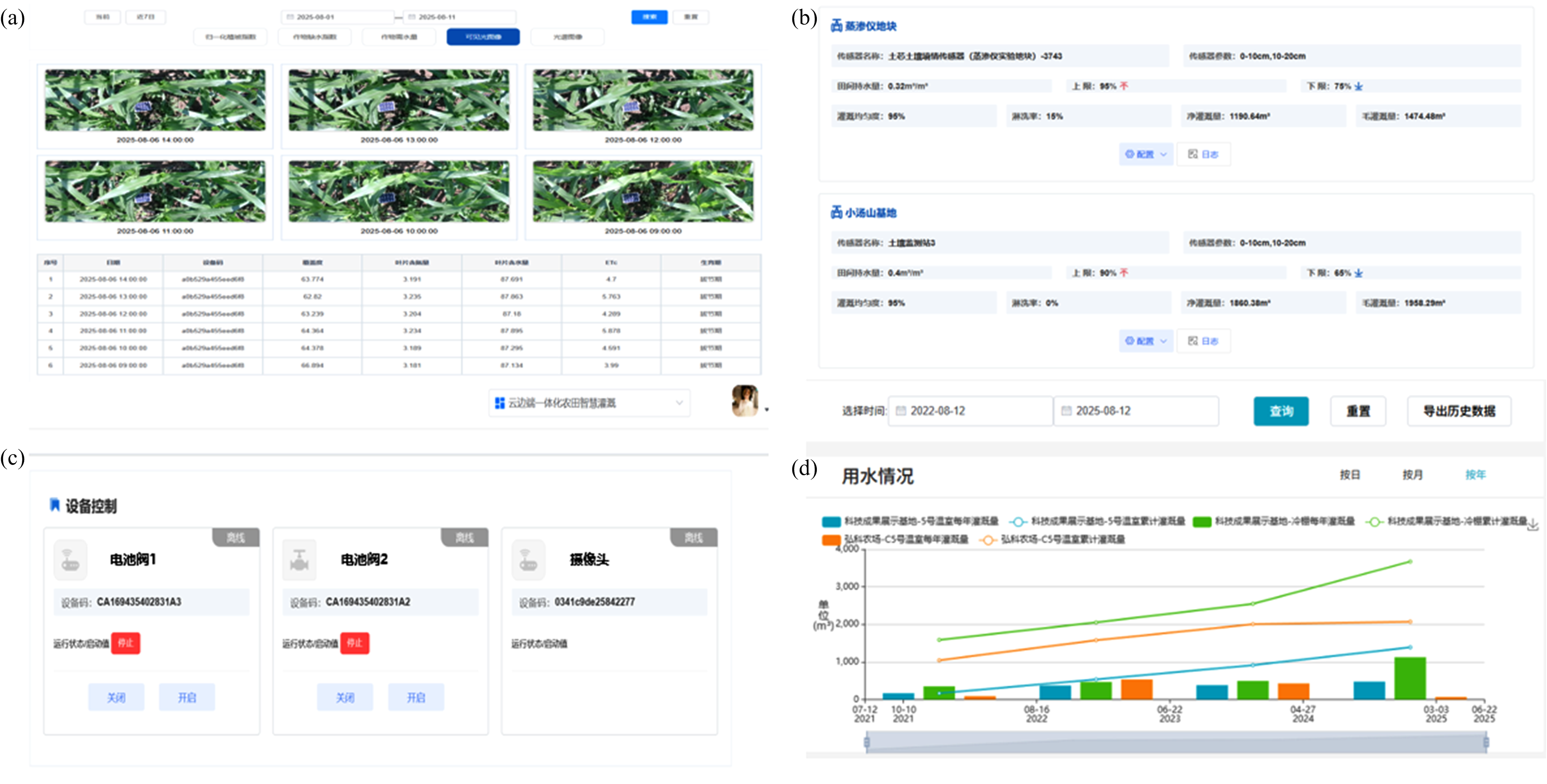
Task: Click the user avatar picture
Action: pyautogui.click(x=745, y=401)
